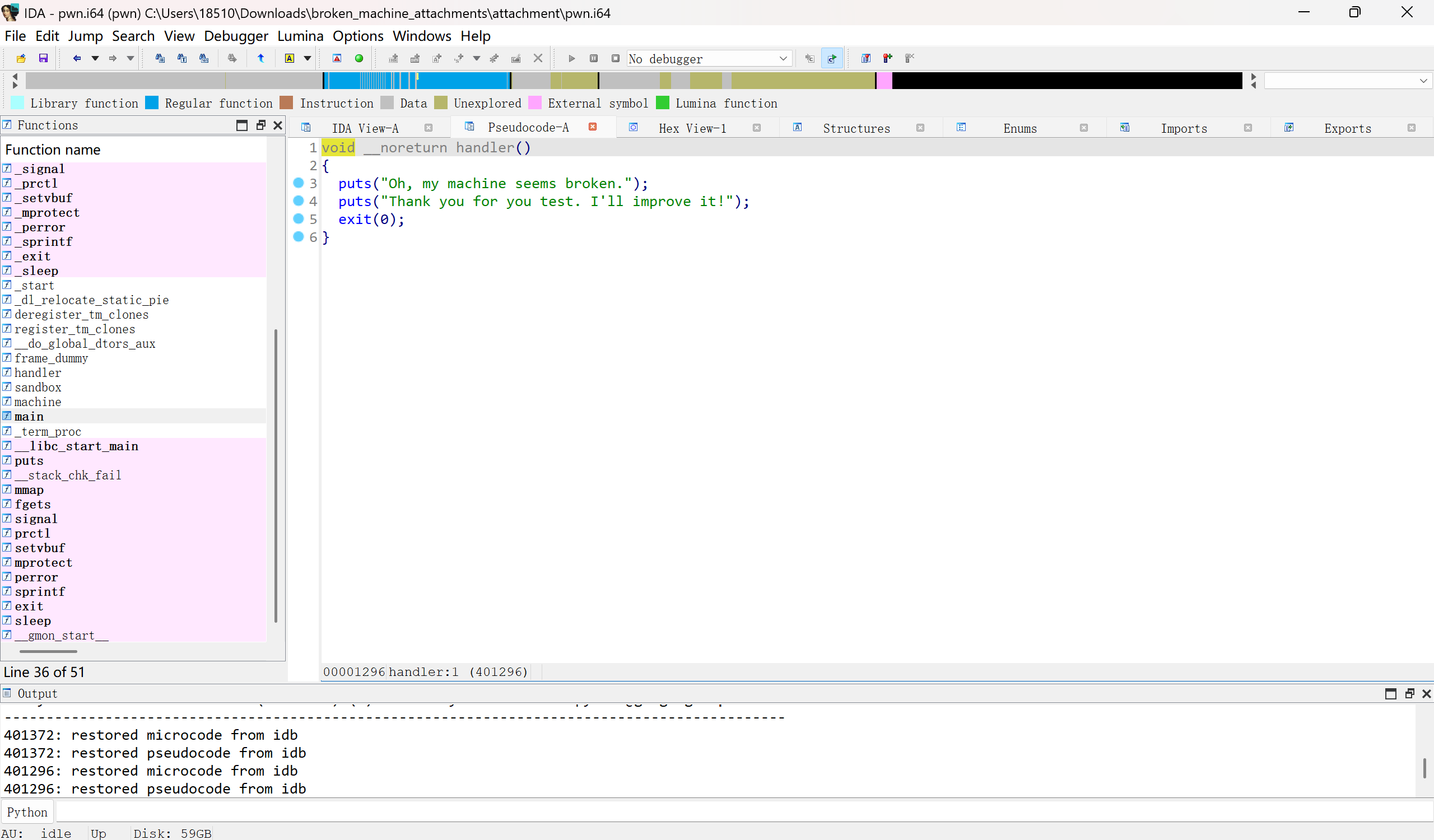Screen dimensions: 1434x840
Task: Click the blue up arrow jump icon
Action: 260,58
